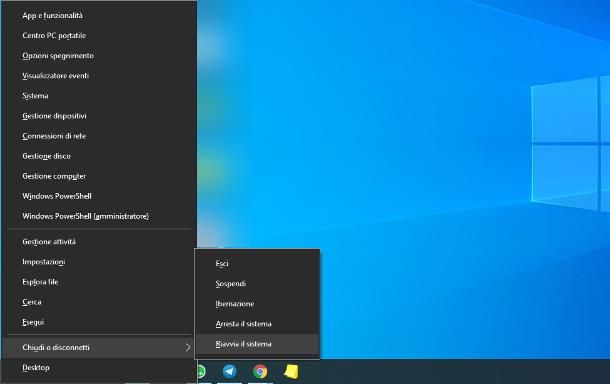
Task: Open Esplora file
Action: pyautogui.click(x=99, y=282)
